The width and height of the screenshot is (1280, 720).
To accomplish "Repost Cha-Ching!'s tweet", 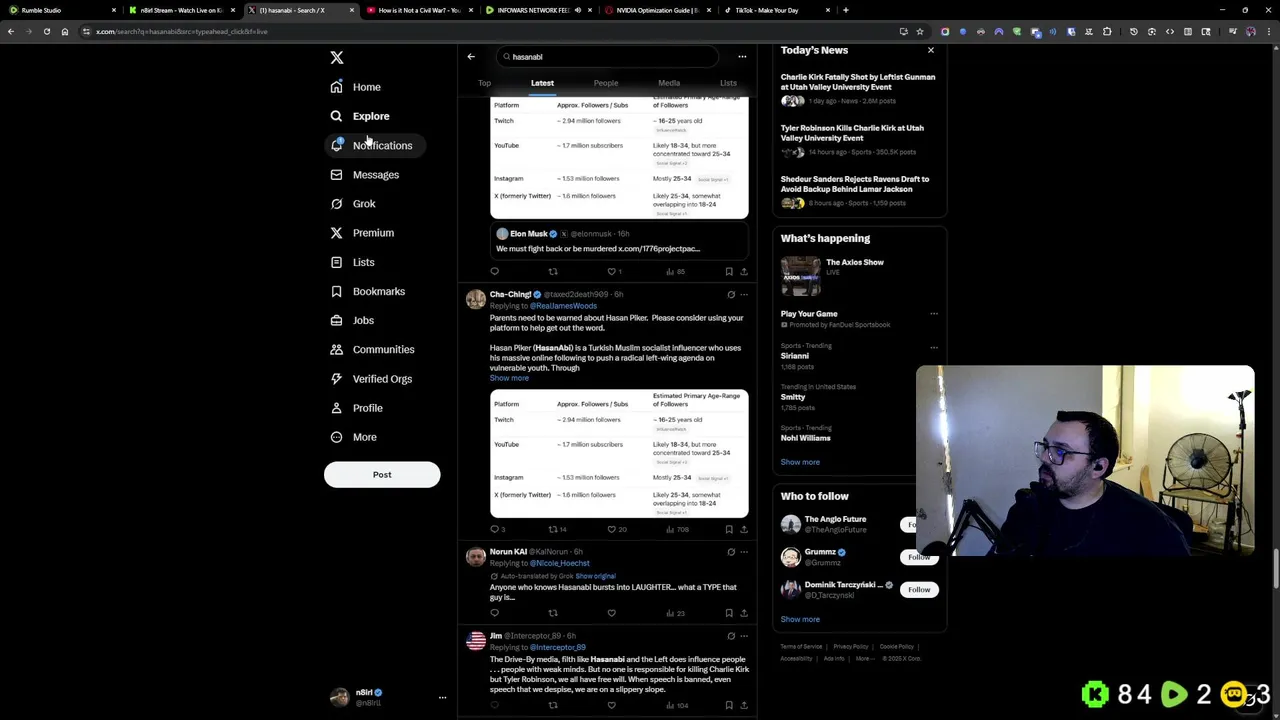I will click(553, 529).
